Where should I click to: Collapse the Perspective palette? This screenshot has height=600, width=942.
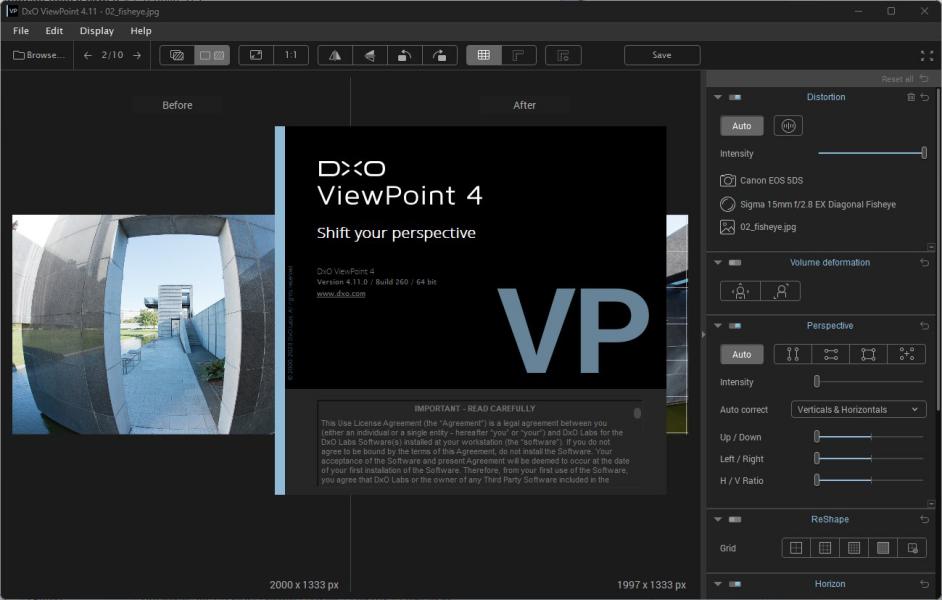(718, 326)
